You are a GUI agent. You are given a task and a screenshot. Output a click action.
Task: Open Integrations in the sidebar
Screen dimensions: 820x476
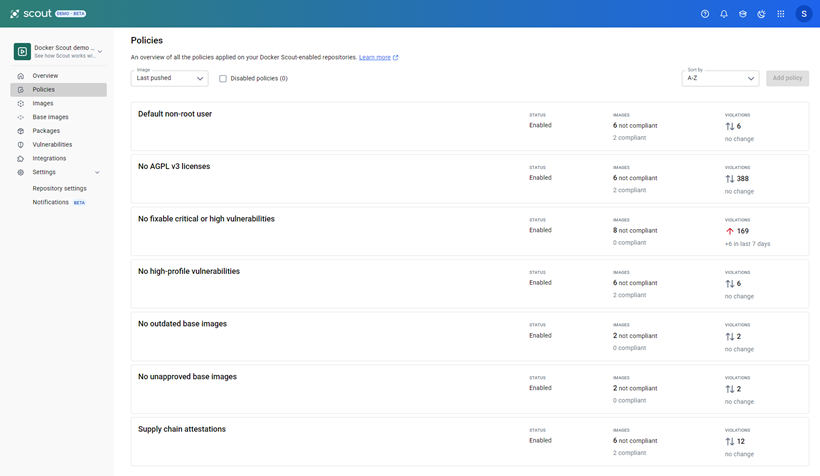pyautogui.click(x=49, y=158)
